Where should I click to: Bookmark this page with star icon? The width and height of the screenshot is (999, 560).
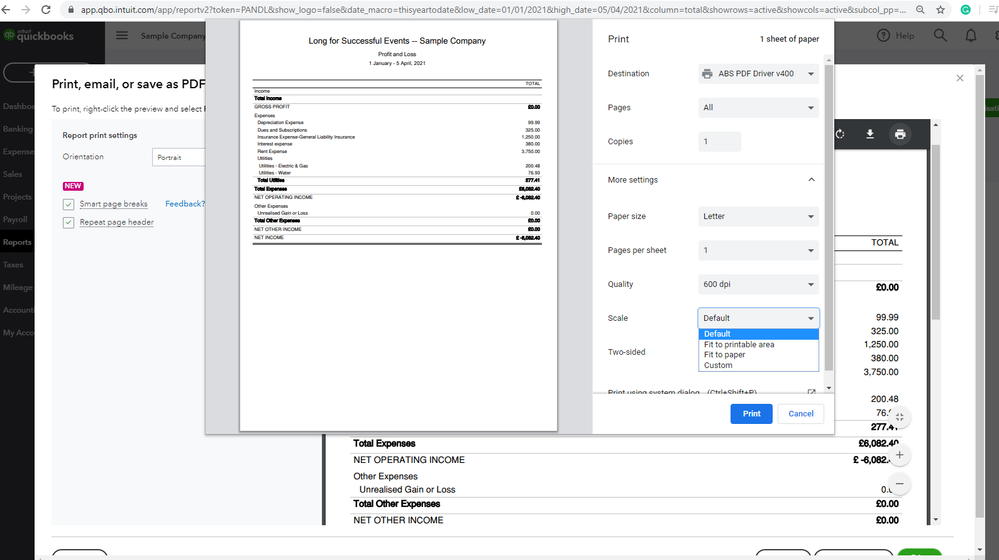(940, 10)
